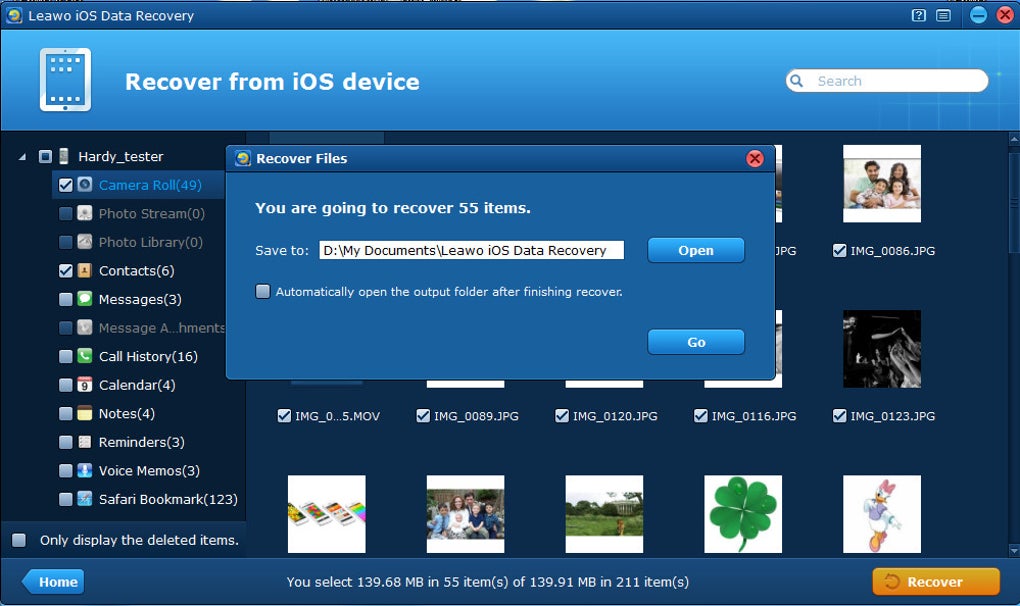Uncheck IMG_0086.JPG checkbox
Viewport: 1020px width, 606px height.
(x=839, y=250)
